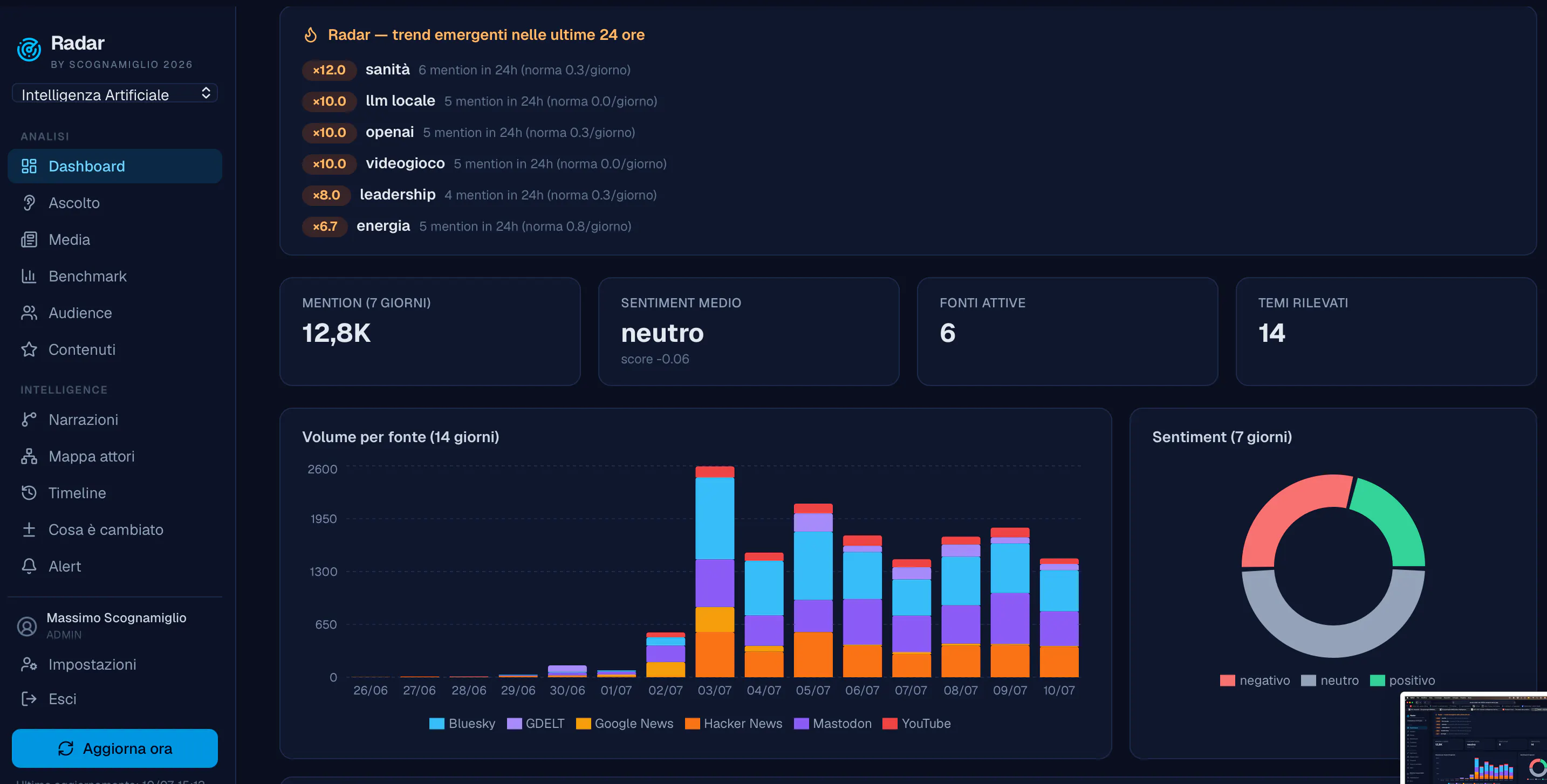1547x784 pixels.
Task: Click the Impostazioni user-gear icon
Action: click(29, 664)
